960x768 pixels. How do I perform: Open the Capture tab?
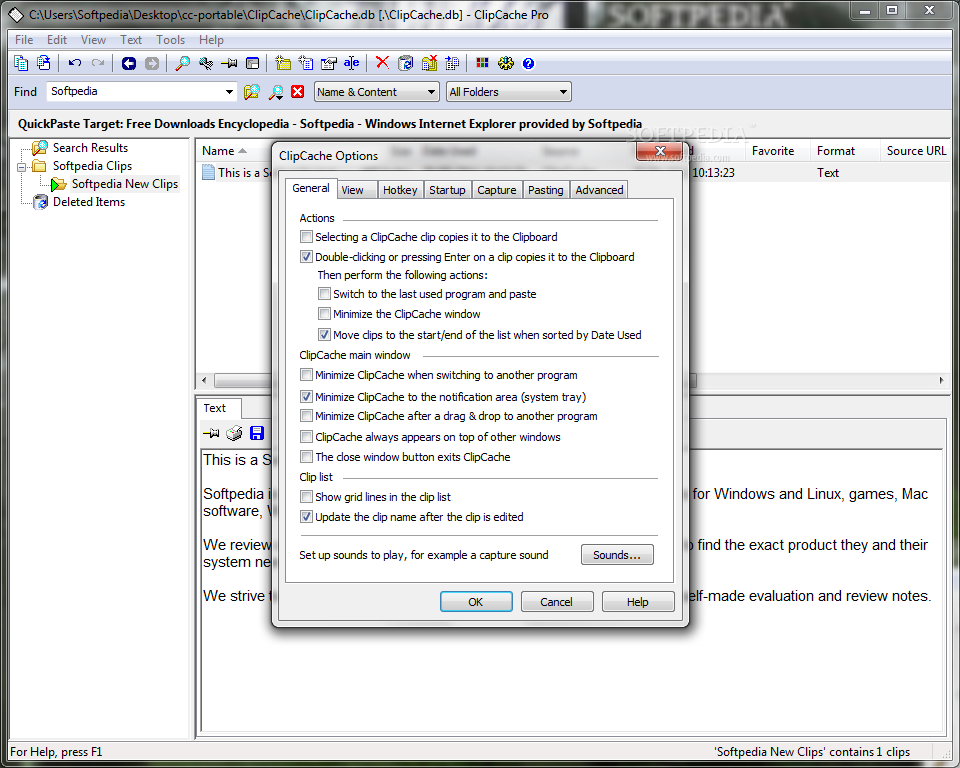point(497,190)
